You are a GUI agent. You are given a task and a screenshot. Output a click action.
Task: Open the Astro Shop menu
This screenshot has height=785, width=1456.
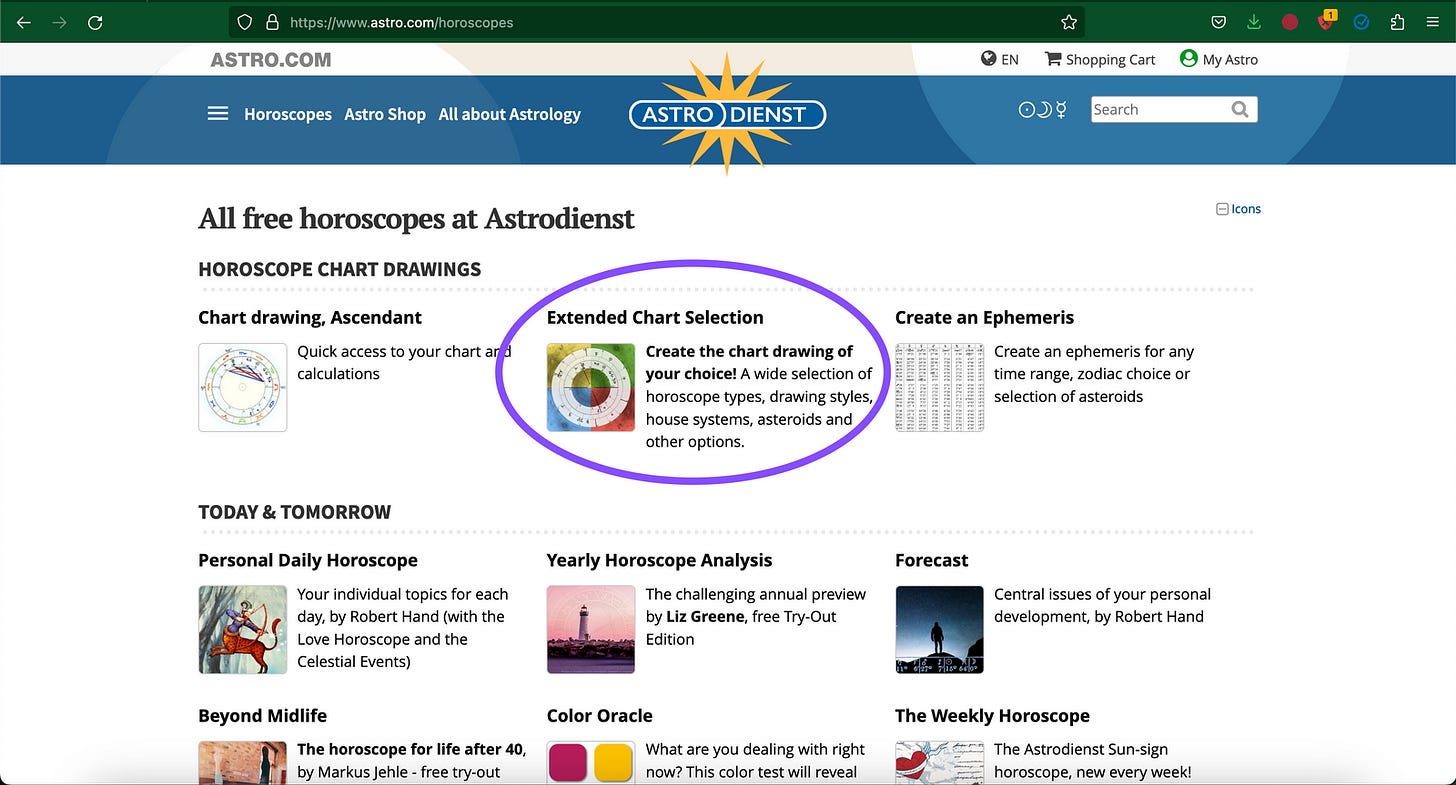point(385,114)
